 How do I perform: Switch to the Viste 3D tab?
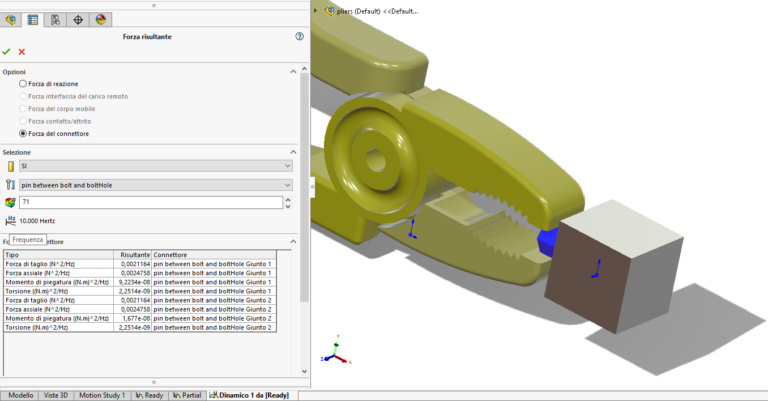tap(57, 395)
